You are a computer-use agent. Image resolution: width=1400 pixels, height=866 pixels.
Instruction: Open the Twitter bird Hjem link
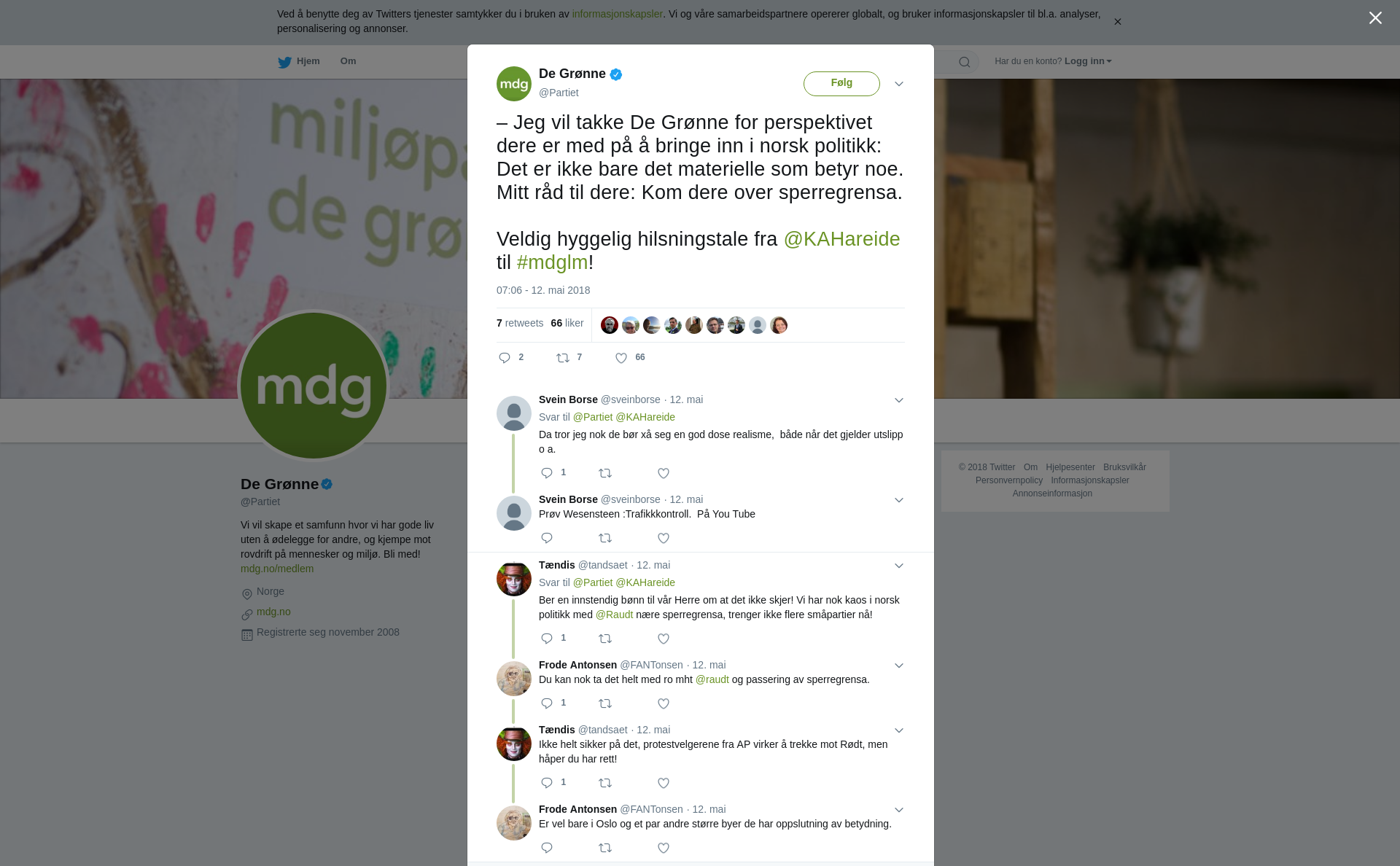point(299,61)
